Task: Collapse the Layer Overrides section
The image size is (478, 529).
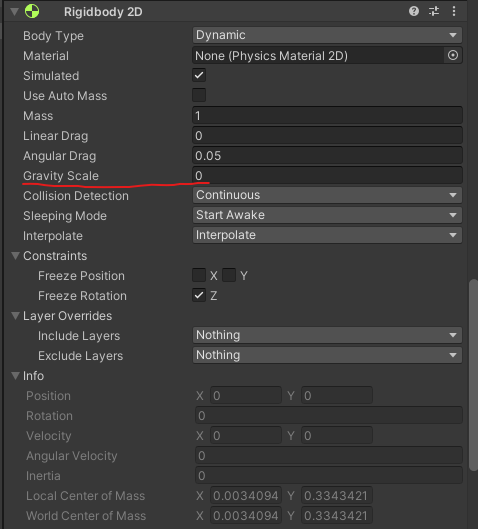Action: 15,315
